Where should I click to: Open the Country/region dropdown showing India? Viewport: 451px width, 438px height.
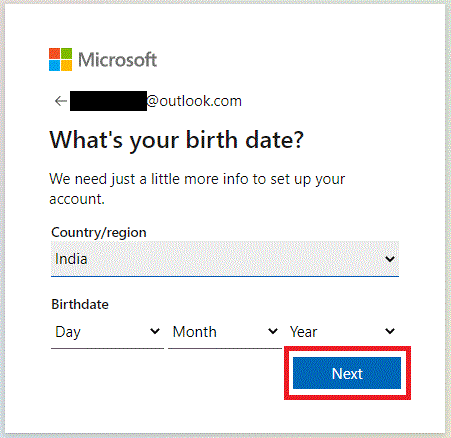[225, 259]
